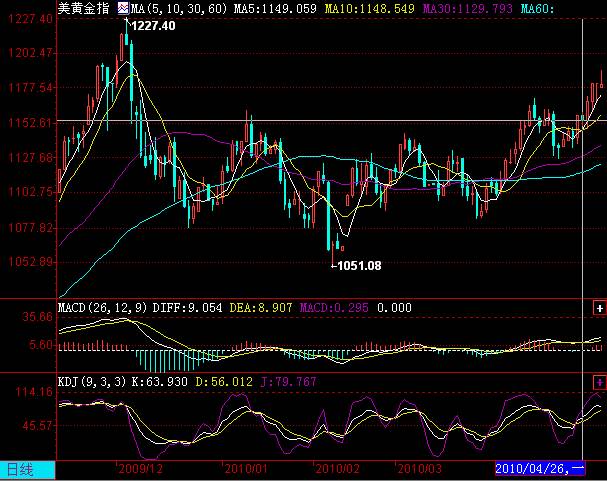The height and width of the screenshot is (481, 607).
Task: Click the K:63.930 value
Action: (159, 382)
